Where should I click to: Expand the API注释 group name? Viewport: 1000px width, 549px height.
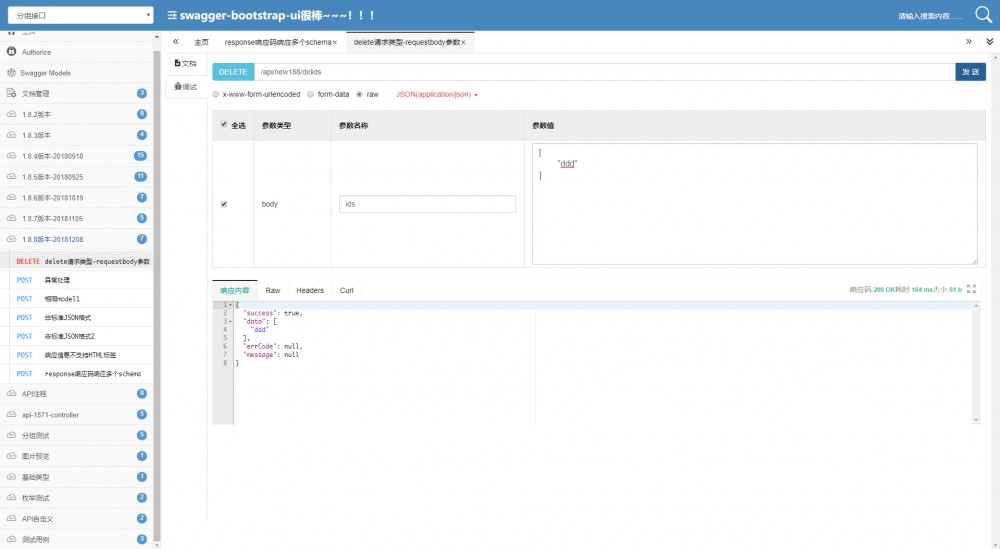pos(34,393)
